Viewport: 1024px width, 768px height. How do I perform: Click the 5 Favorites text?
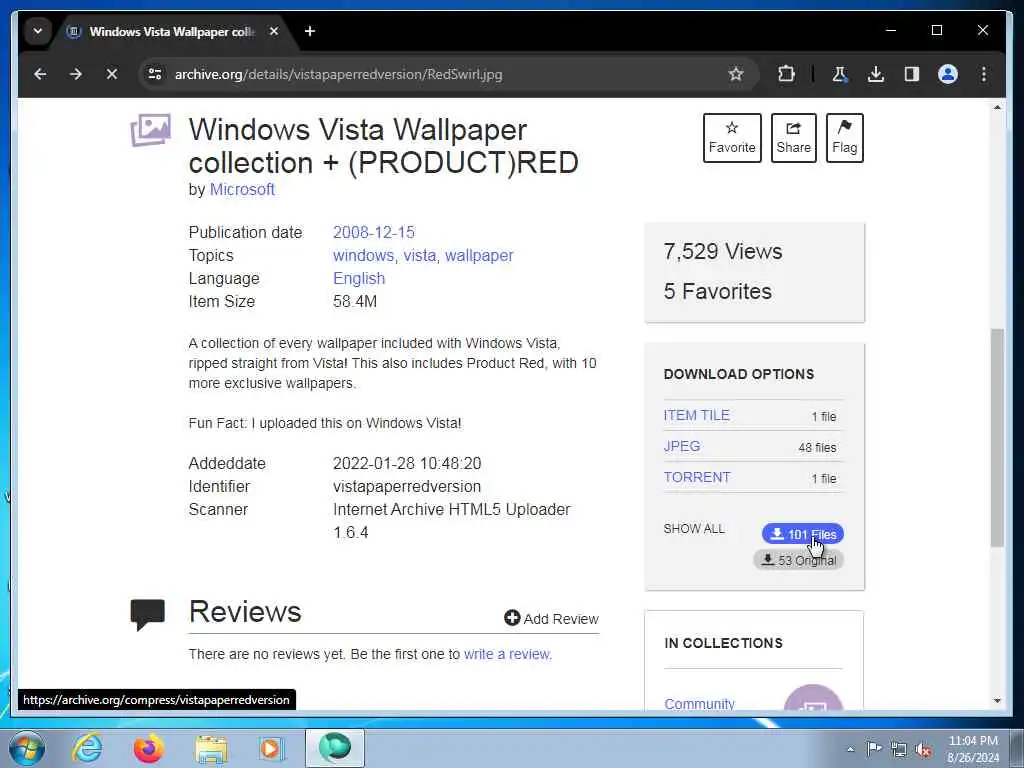718,291
